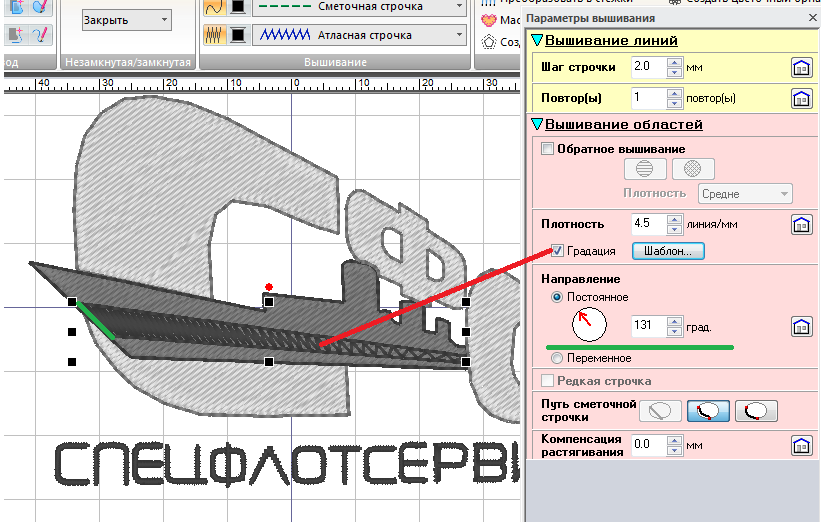Click the region sewing type zigzag icon

point(215,35)
